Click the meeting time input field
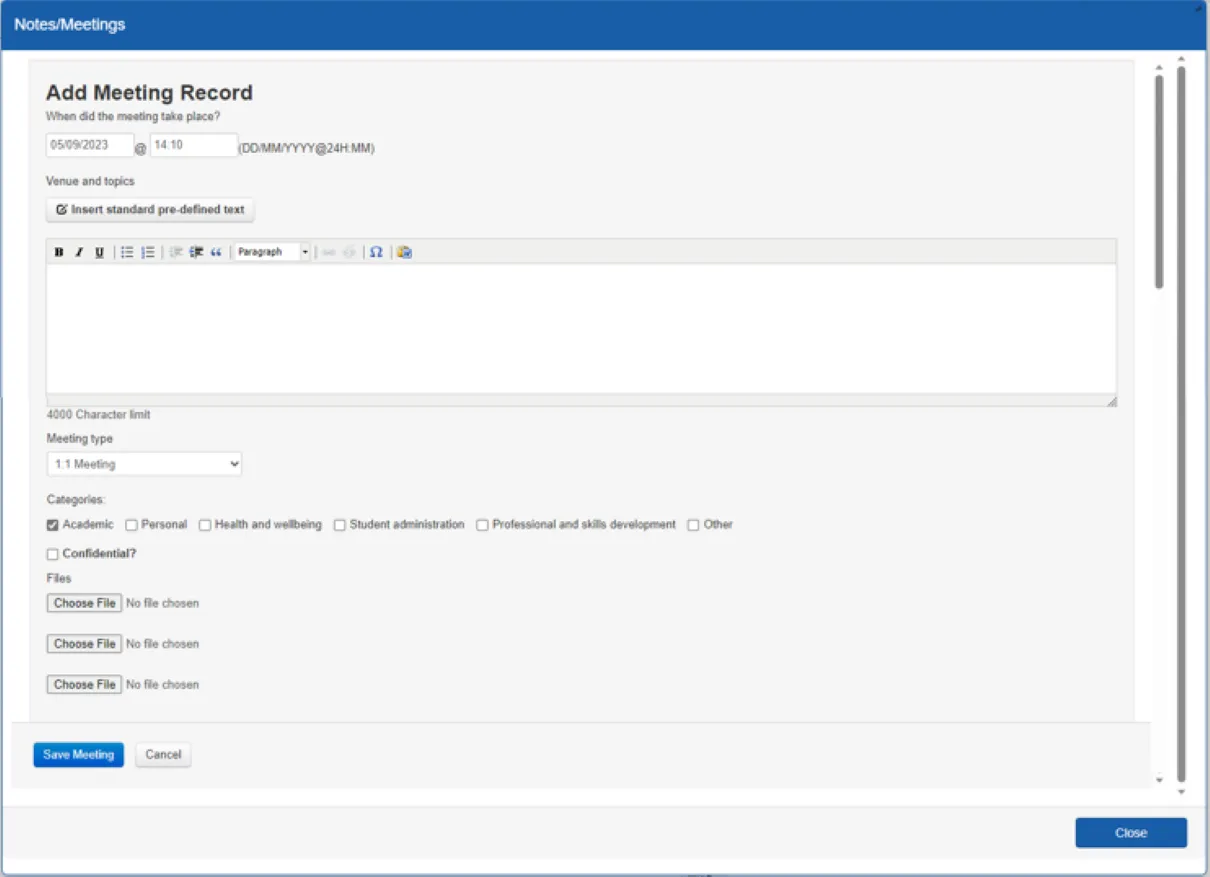 coord(193,144)
